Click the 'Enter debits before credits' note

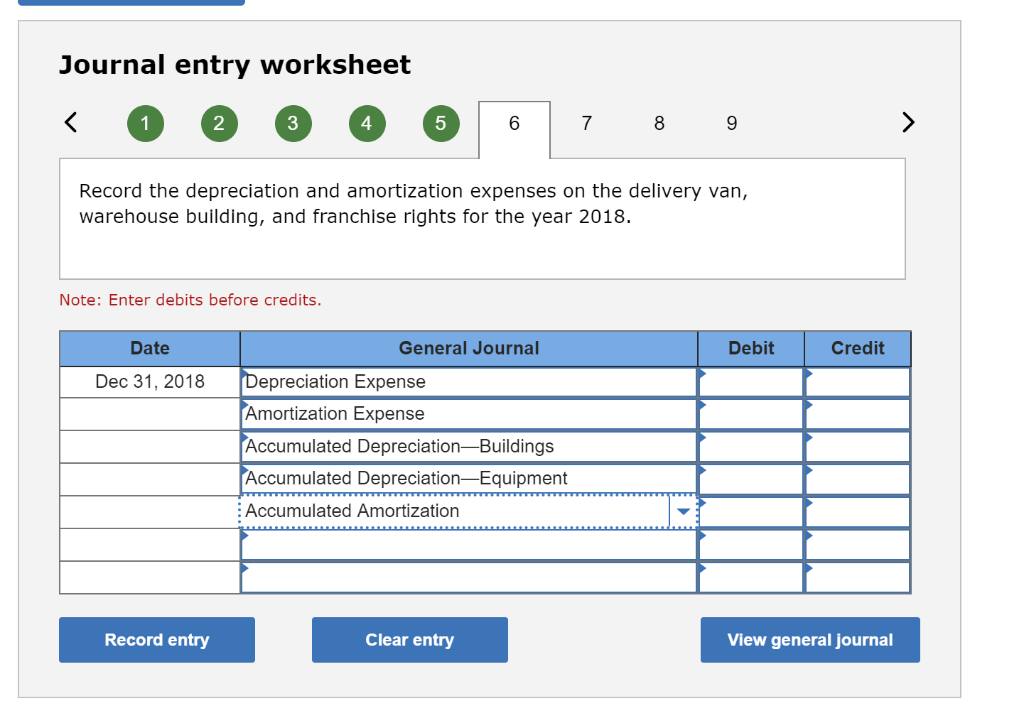(x=190, y=300)
